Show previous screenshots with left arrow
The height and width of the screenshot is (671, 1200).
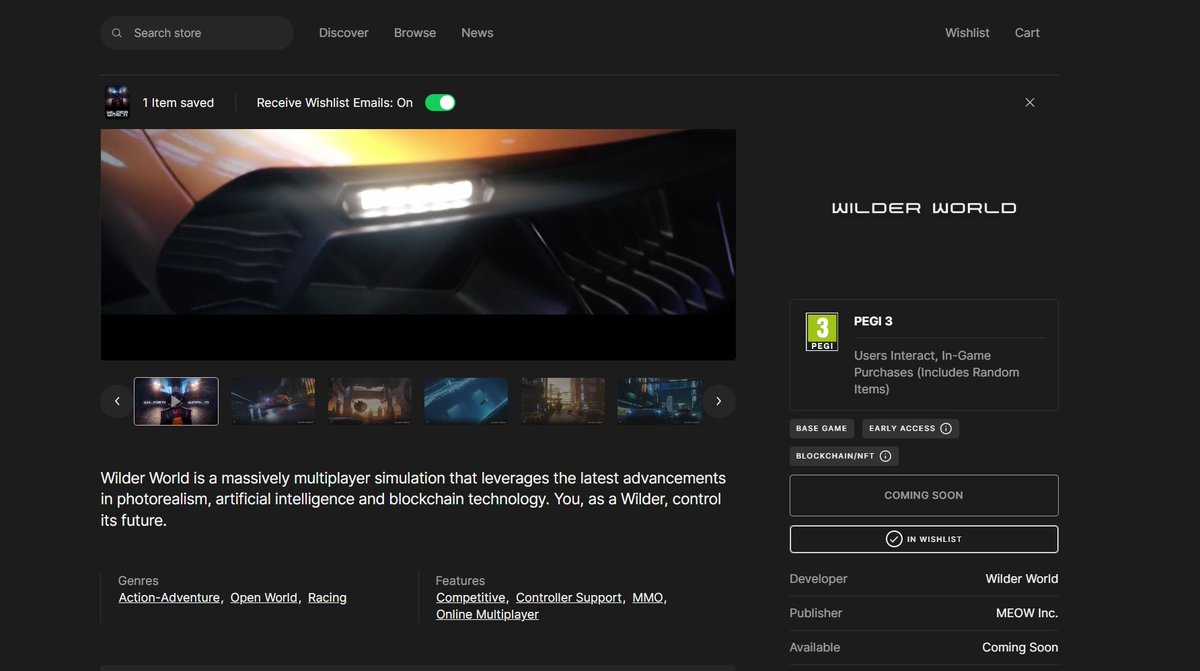pos(117,401)
